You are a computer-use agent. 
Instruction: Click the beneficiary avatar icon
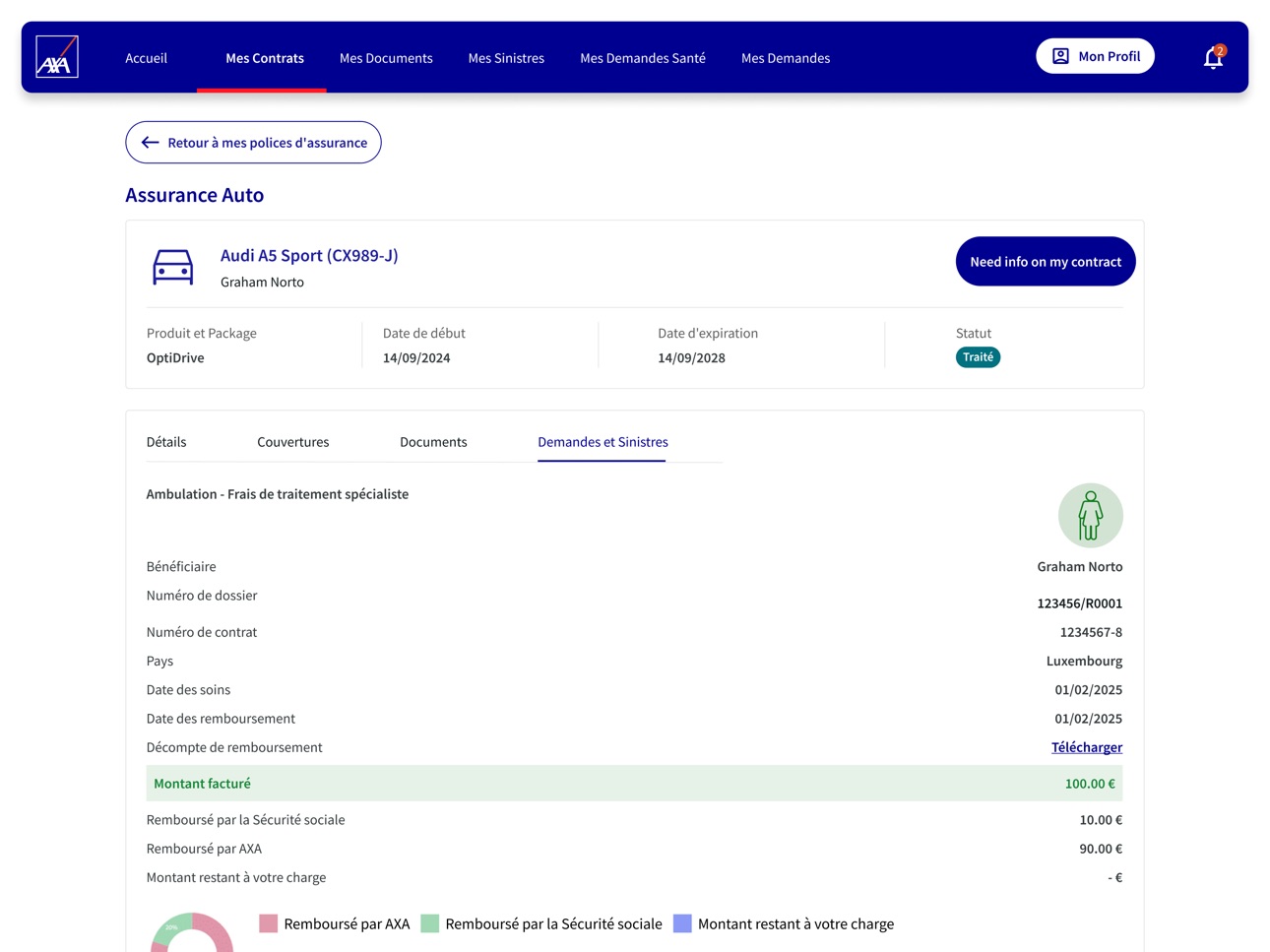pos(1090,515)
